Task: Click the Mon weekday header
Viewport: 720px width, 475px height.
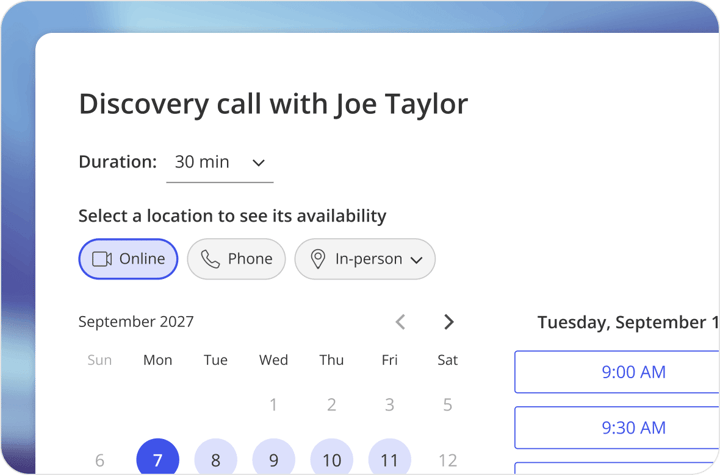Action: tap(158, 360)
